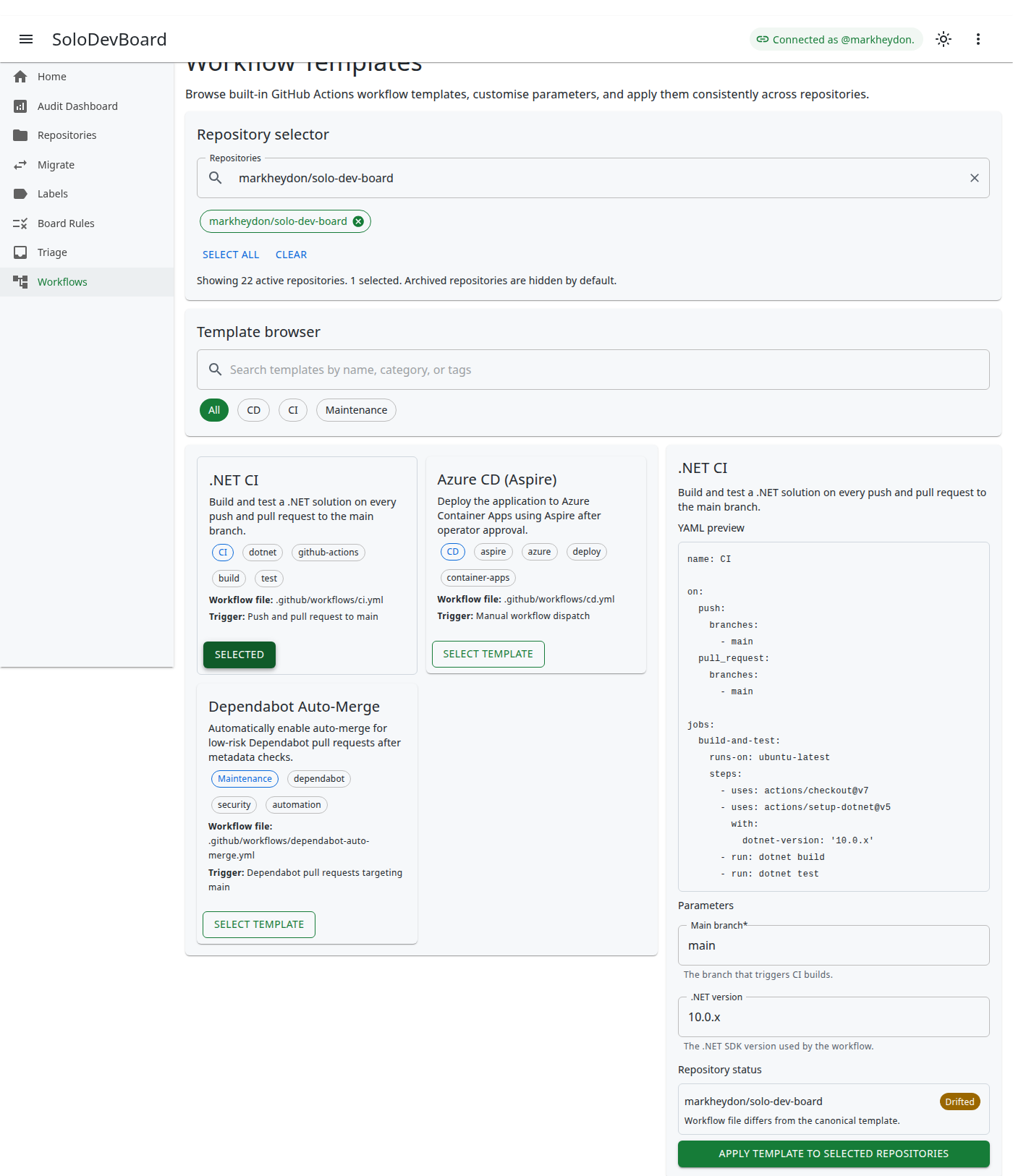Click the security tag
The width and height of the screenshot is (1013, 1176).
click(234, 805)
